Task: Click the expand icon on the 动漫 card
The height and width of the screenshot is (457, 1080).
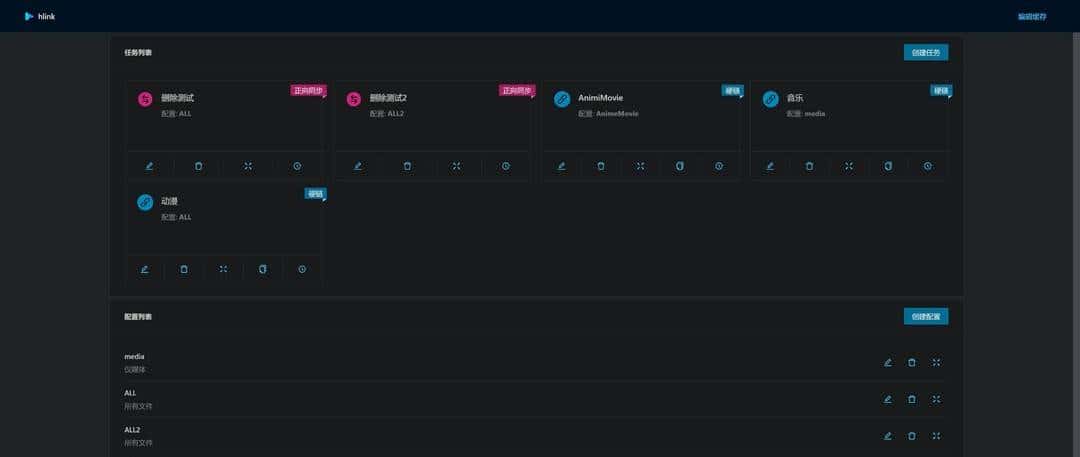Action: [223, 270]
